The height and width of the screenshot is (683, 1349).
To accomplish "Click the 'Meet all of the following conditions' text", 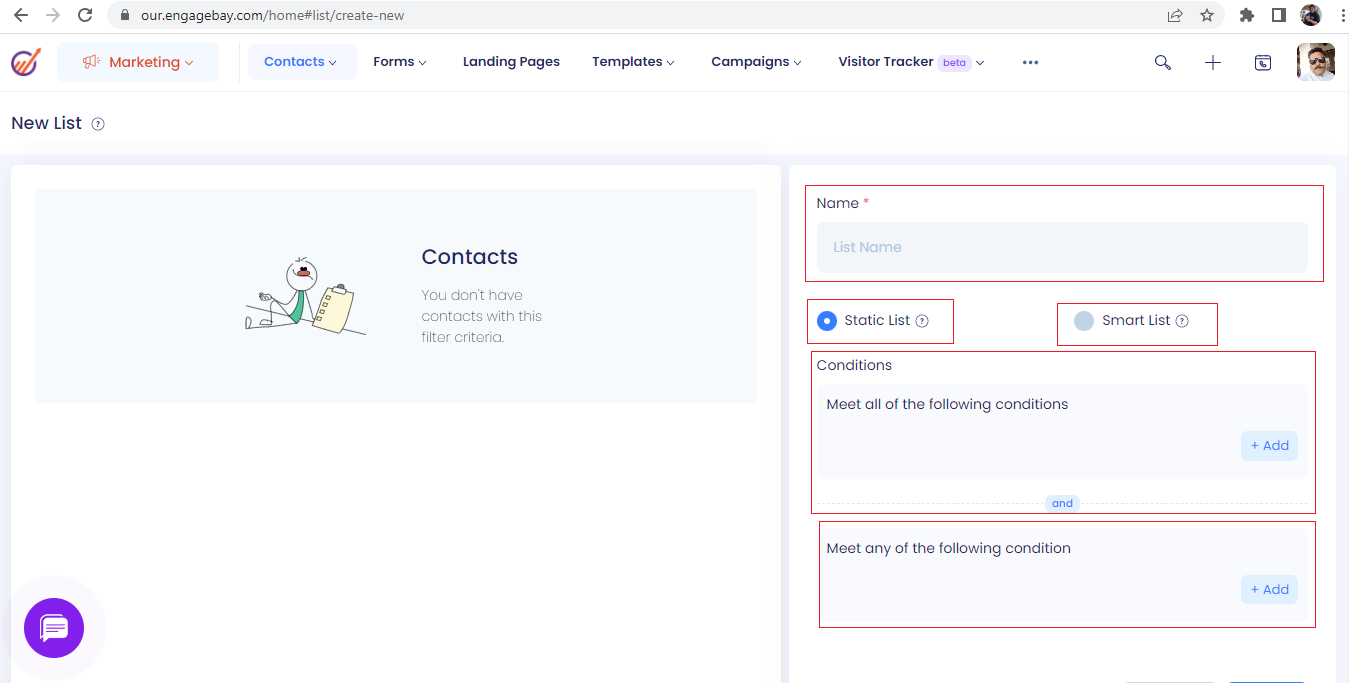I will pos(947,405).
